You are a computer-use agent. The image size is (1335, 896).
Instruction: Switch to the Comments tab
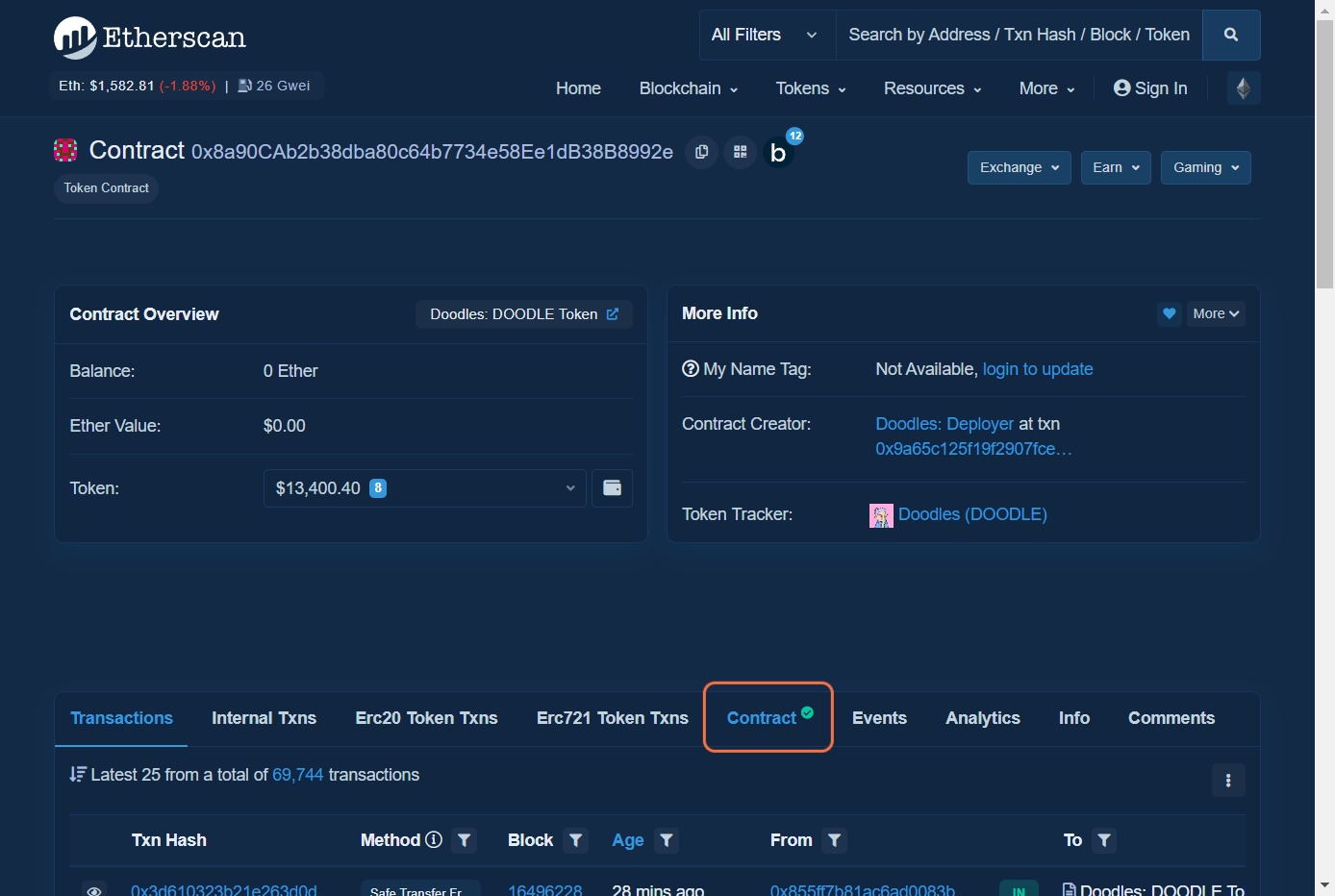click(x=1171, y=718)
